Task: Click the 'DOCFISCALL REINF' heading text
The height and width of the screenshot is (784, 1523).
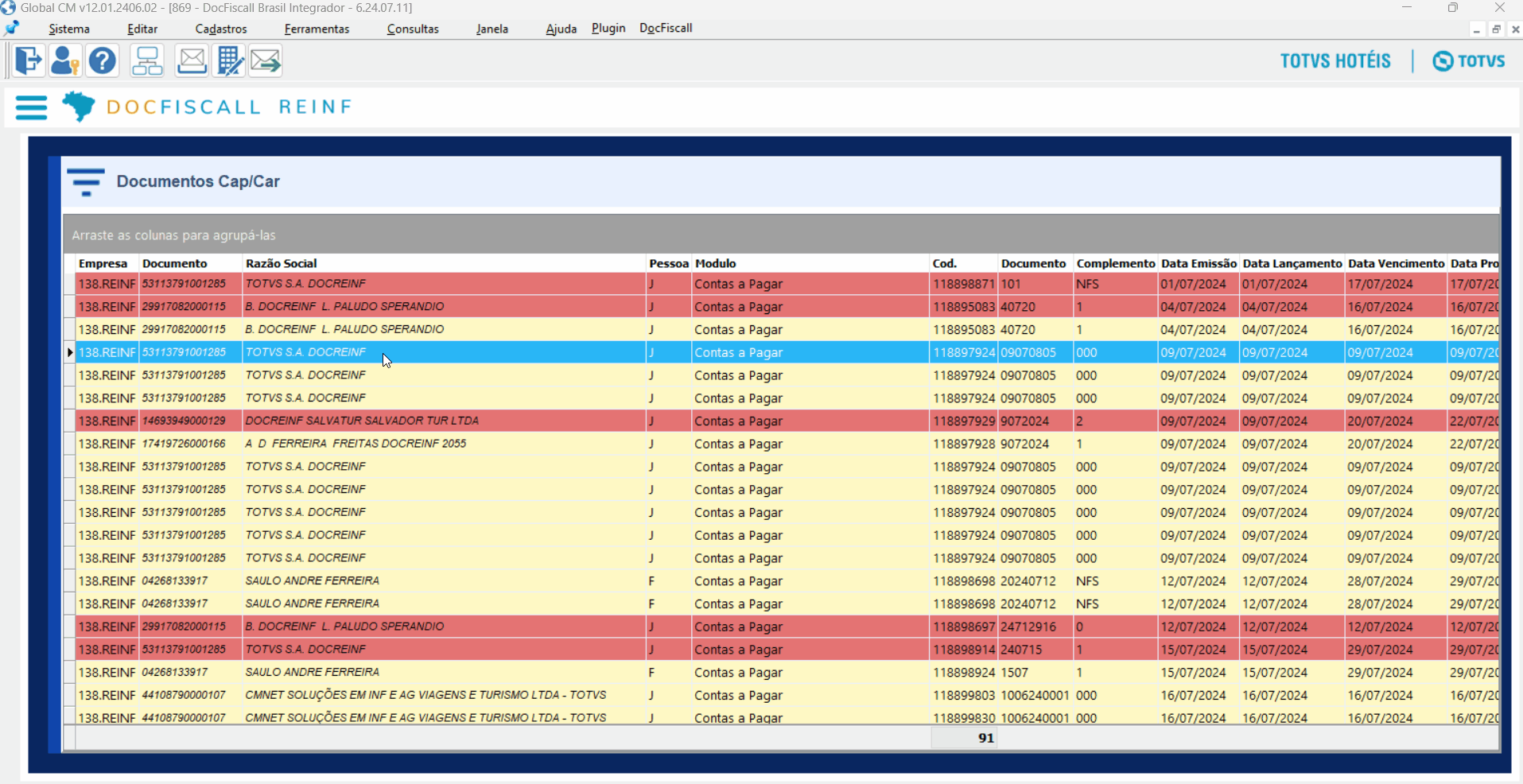Action: 230,107
